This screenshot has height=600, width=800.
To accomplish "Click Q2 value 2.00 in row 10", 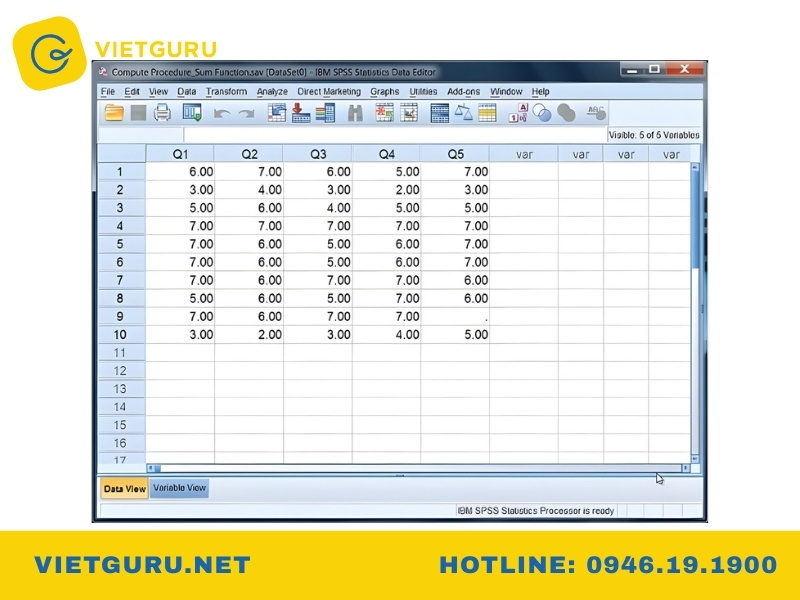I will [249, 335].
